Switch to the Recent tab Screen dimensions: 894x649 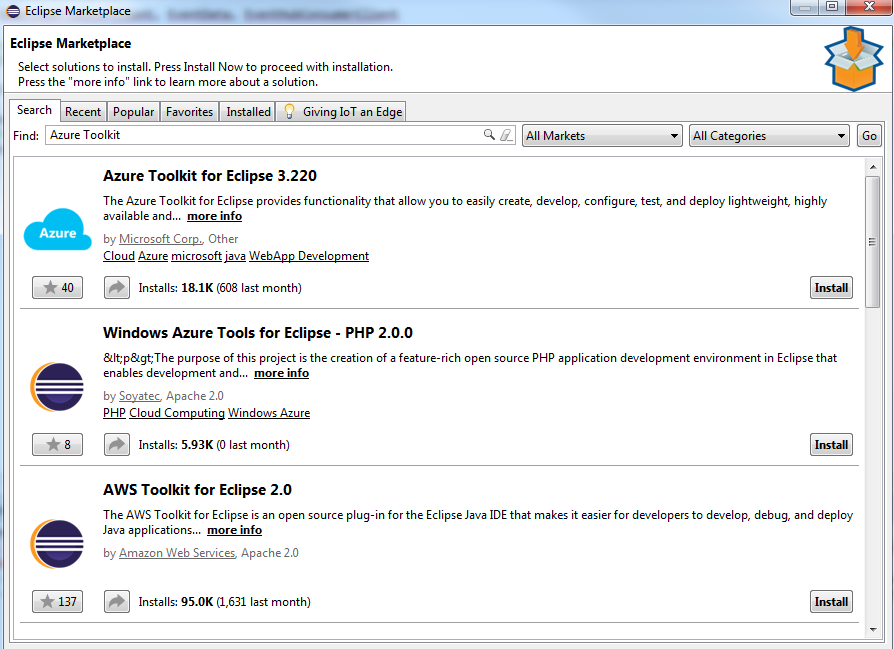click(x=83, y=112)
